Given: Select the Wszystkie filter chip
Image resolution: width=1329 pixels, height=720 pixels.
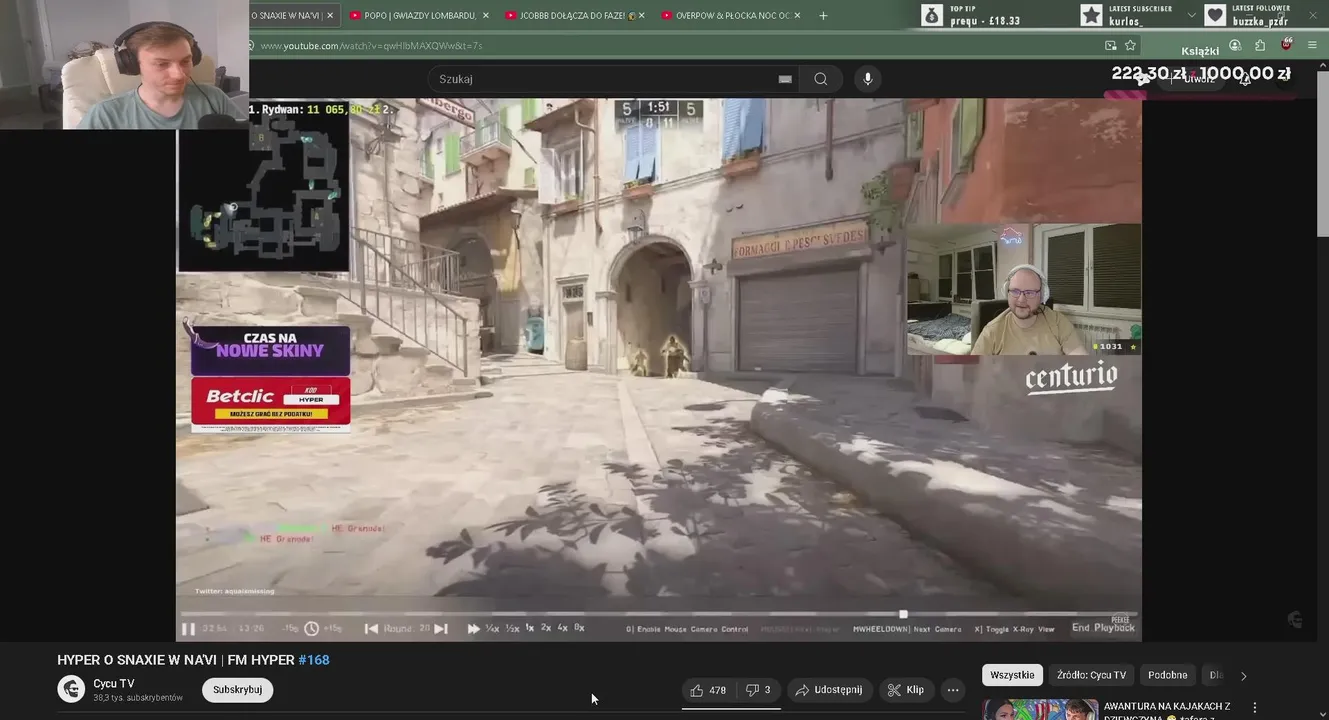Looking at the screenshot, I should coord(1012,675).
